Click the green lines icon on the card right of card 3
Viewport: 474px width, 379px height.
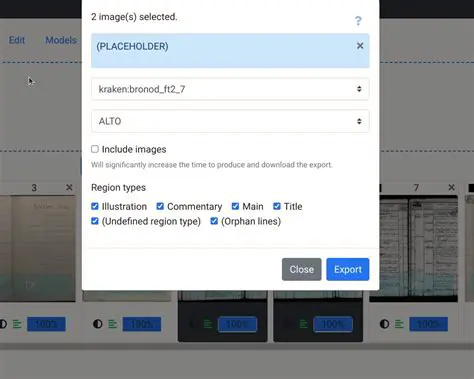pyautogui.click(x=112, y=324)
